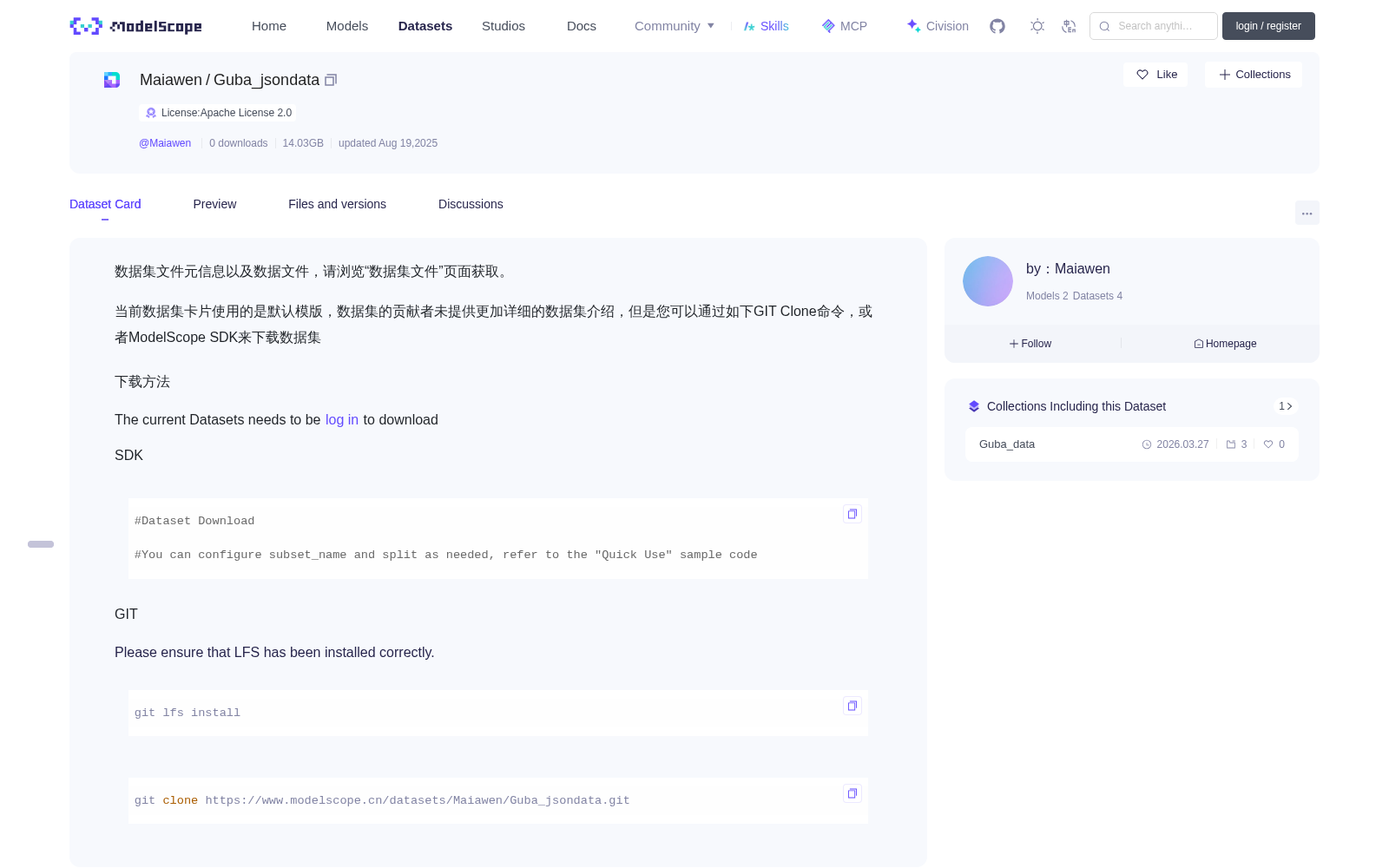Open MCP in the top navigation
Image resolution: width=1389 pixels, height=868 pixels.
pyautogui.click(x=845, y=26)
